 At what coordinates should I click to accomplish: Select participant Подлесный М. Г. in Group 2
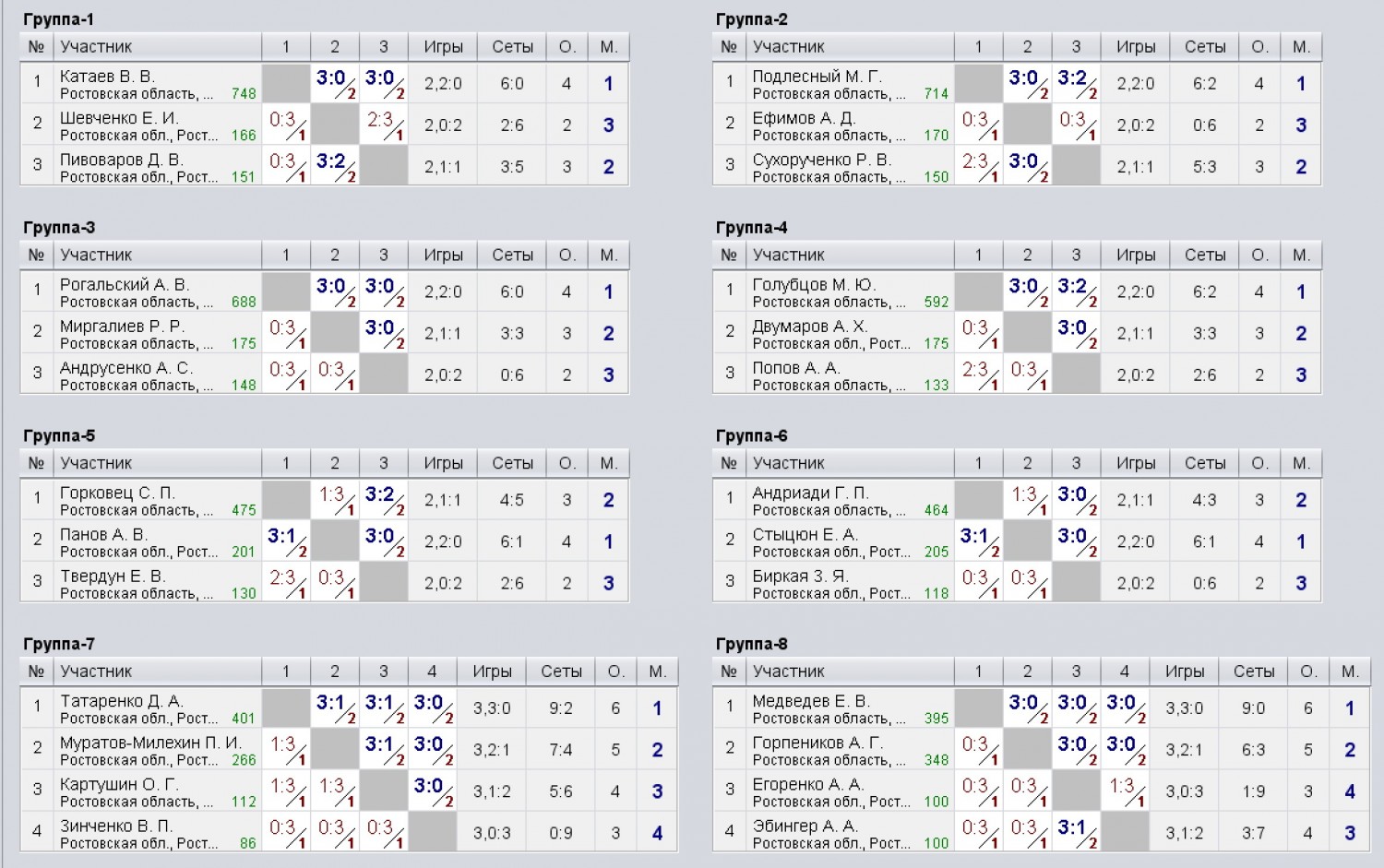click(817, 77)
